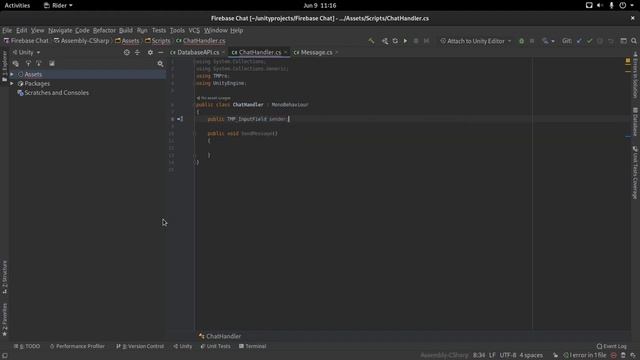Click Activities in the top bar
Viewport: 640px width, 360px height.
17,5
